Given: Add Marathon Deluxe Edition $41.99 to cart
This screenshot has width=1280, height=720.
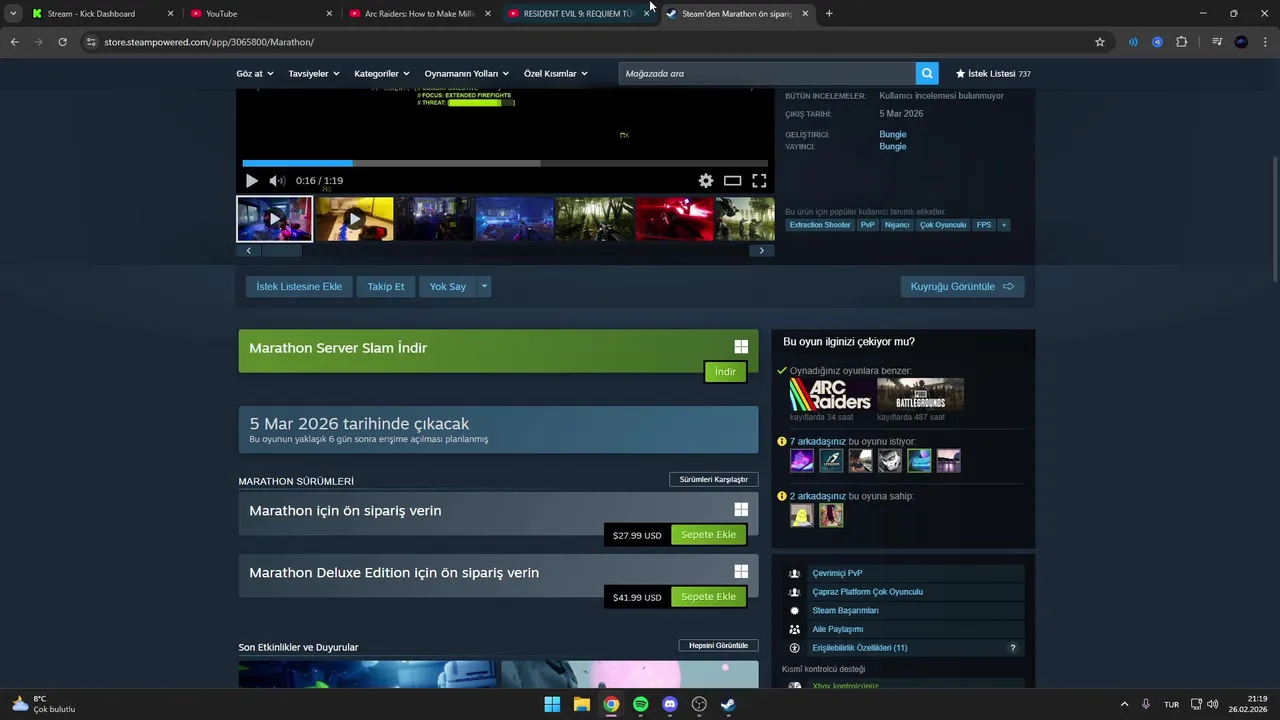Looking at the screenshot, I should tap(708, 597).
